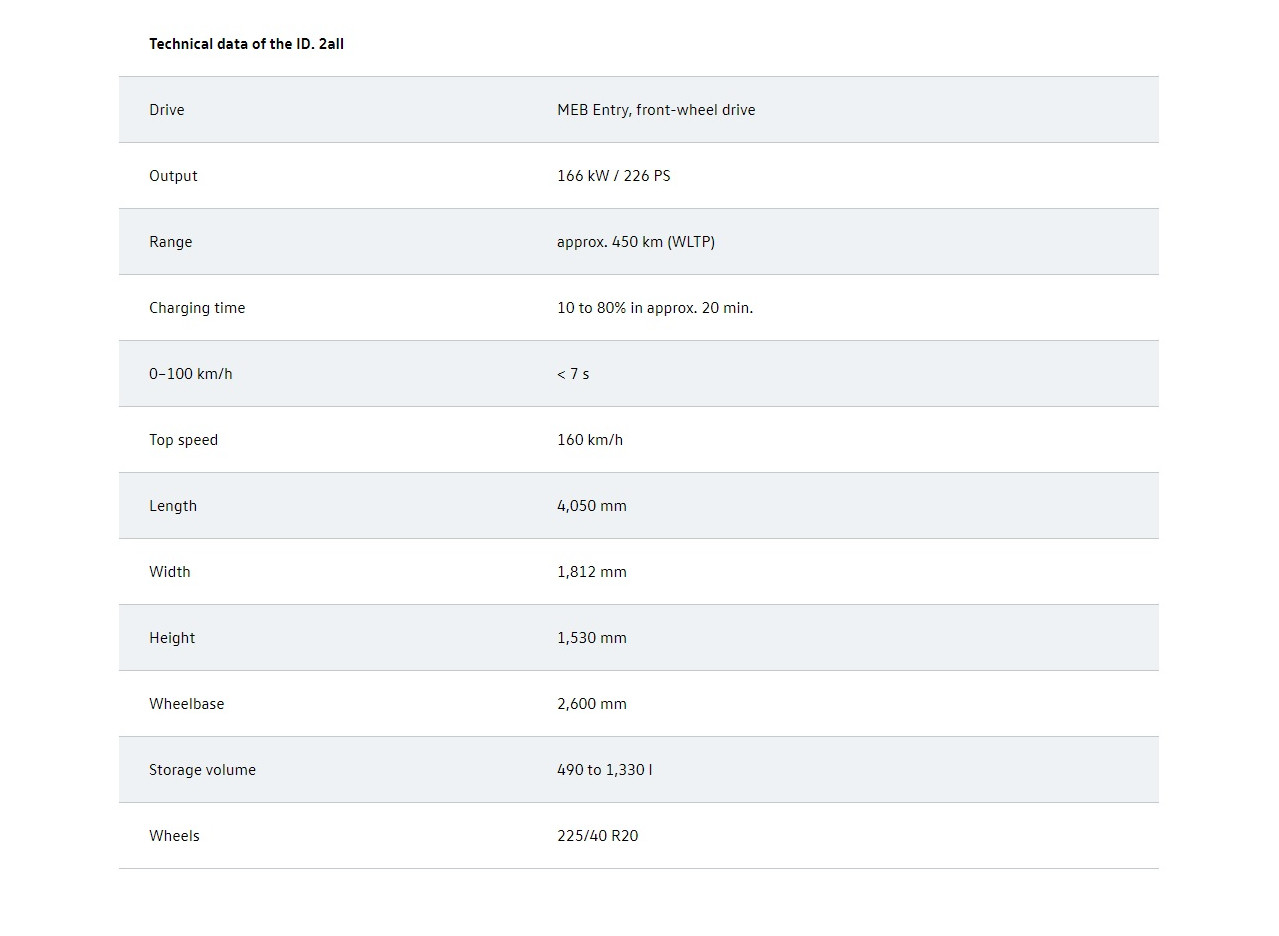The width and height of the screenshot is (1279, 936).
Task: Select the '1,530 mm' height value
Action: click(x=592, y=638)
